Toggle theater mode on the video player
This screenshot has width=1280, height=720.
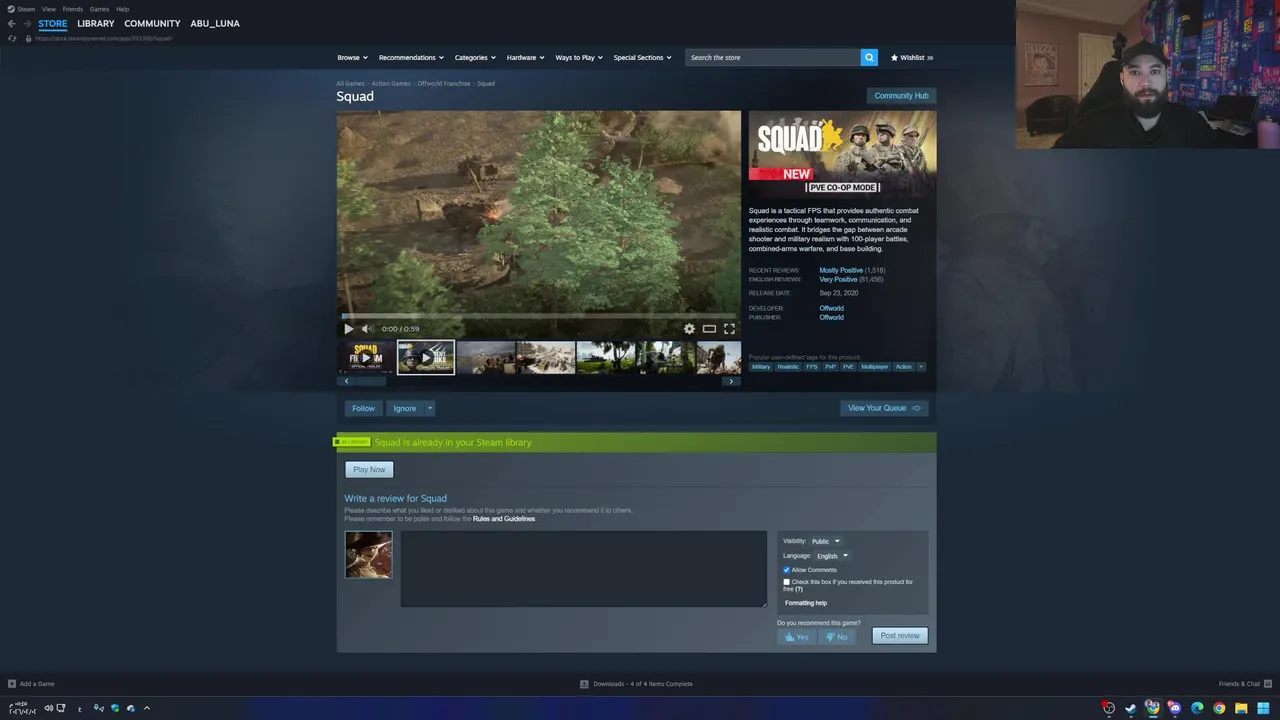click(709, 328)
